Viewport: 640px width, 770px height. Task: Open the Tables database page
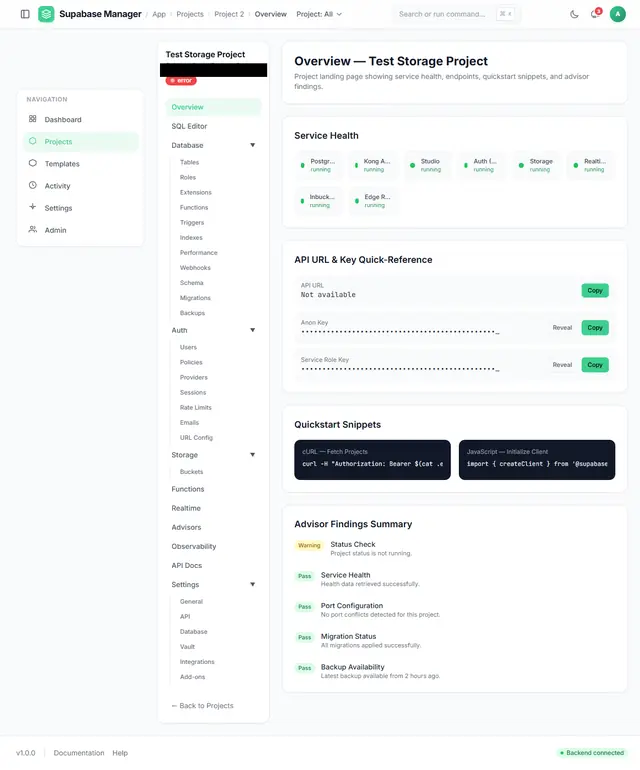pos(190,162)
